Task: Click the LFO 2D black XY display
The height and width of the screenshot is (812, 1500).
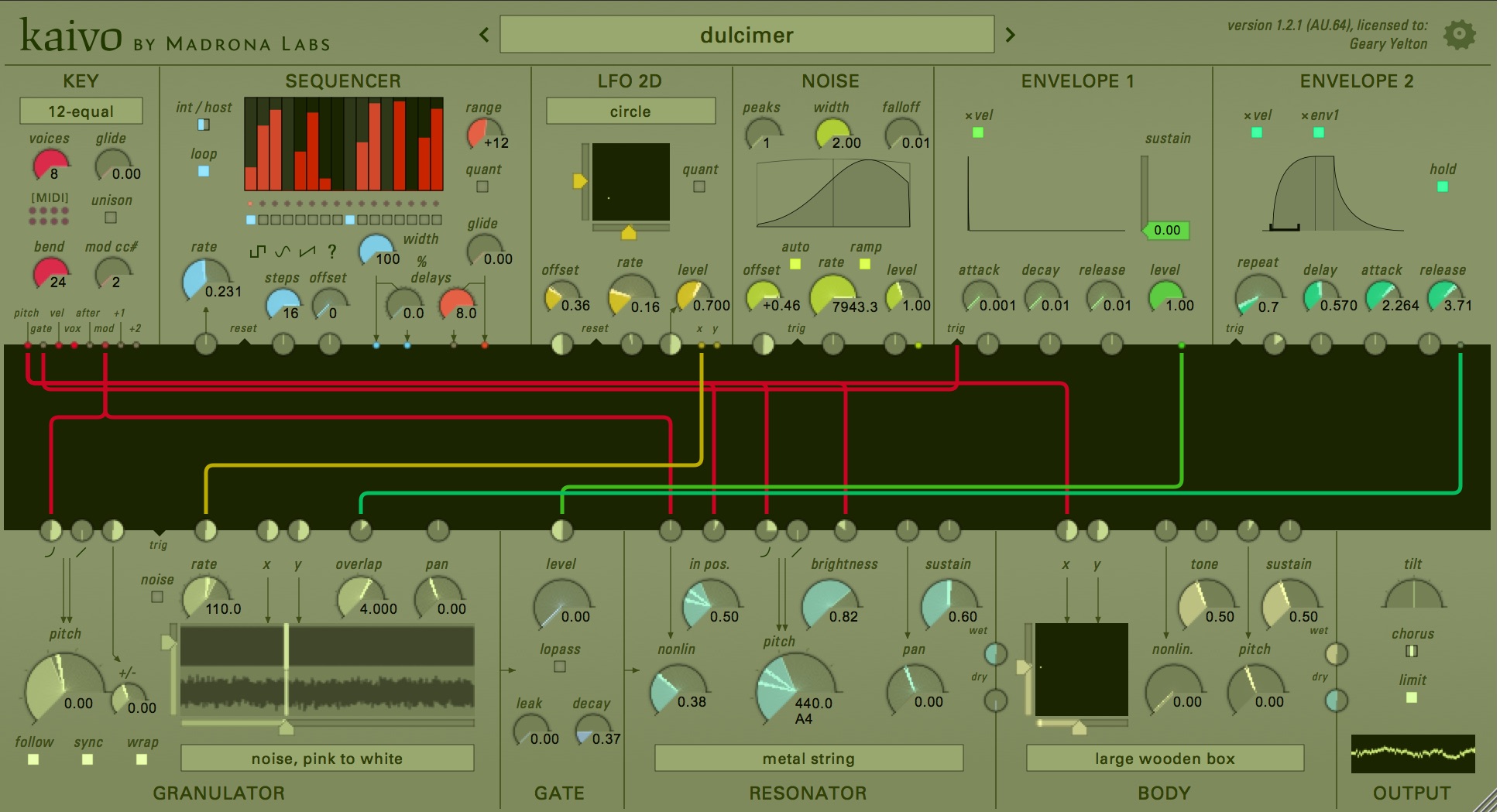Action: [x=630, y=182]
